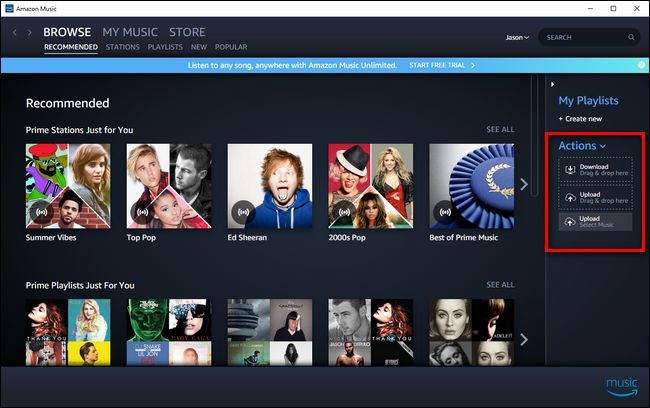Open the Top Pop station thumbnail
Image resolution: width=650 pixels, height=408 pixels.
point(169,186)
